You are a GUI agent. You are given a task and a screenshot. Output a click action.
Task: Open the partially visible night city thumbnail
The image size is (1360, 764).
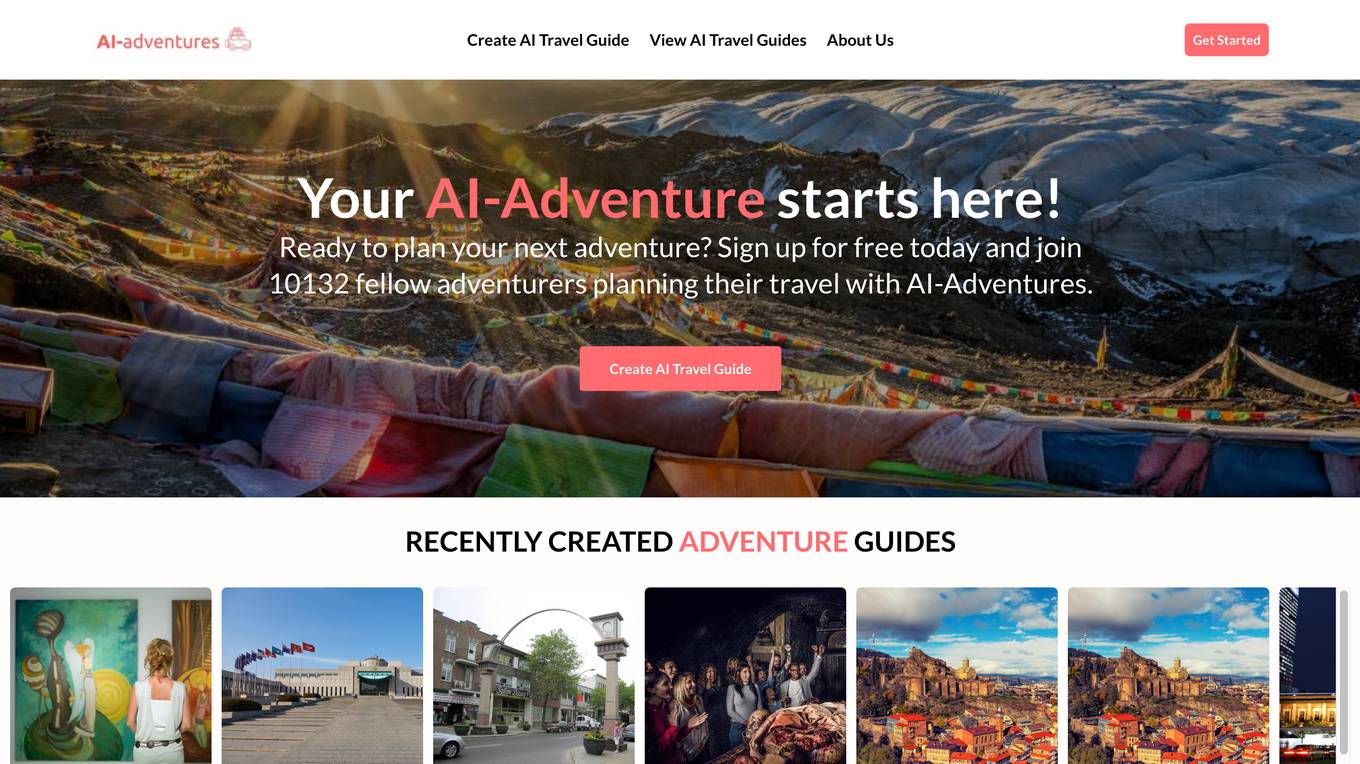coord(1308,676)
